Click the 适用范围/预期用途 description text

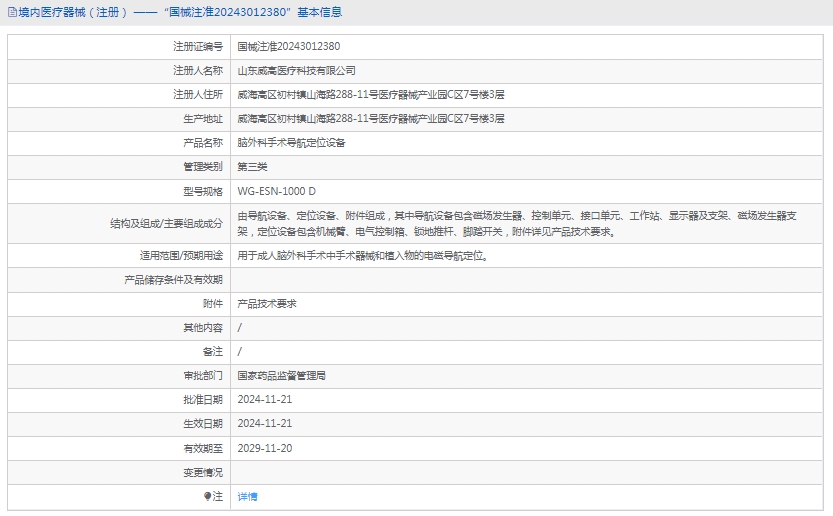point(362,255)
